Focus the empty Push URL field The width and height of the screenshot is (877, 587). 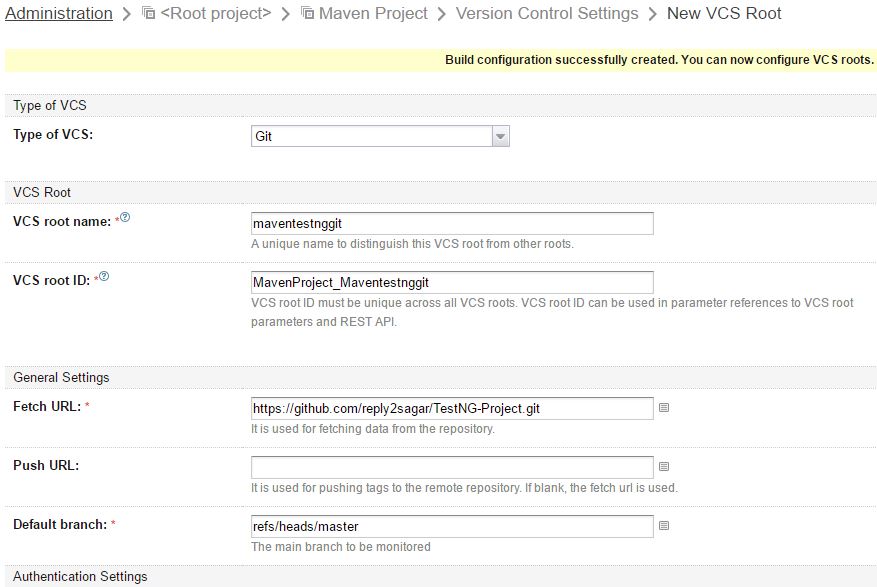pyautogui.click(x=452, y=467)
